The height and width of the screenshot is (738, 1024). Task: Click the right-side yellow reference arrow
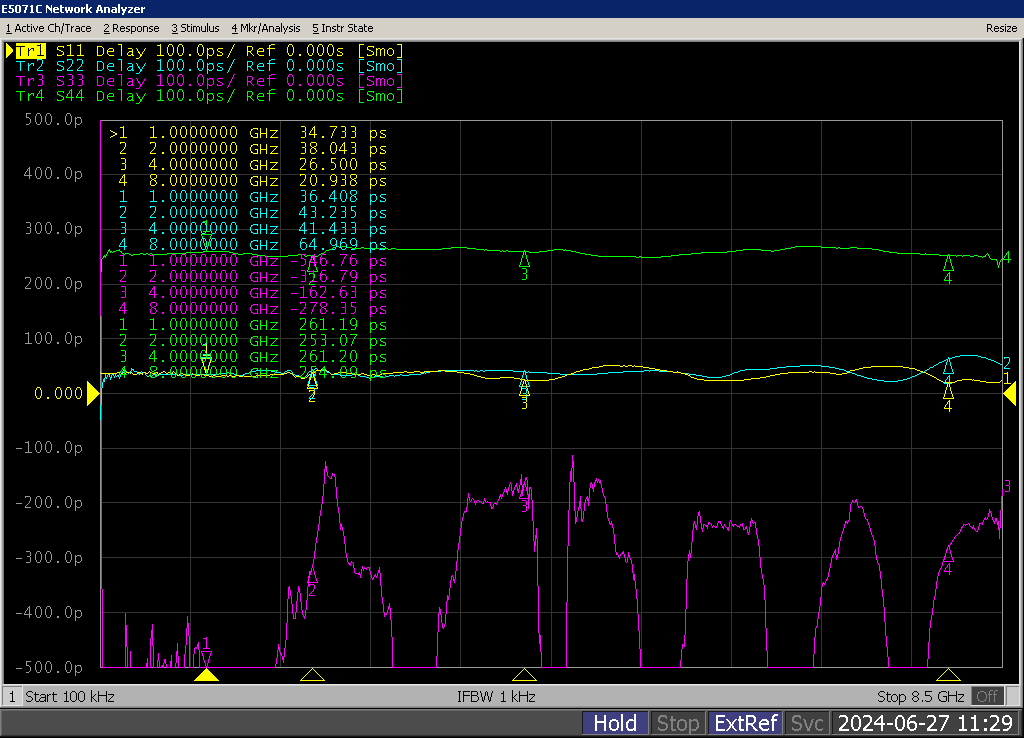tap(1010, 395)
